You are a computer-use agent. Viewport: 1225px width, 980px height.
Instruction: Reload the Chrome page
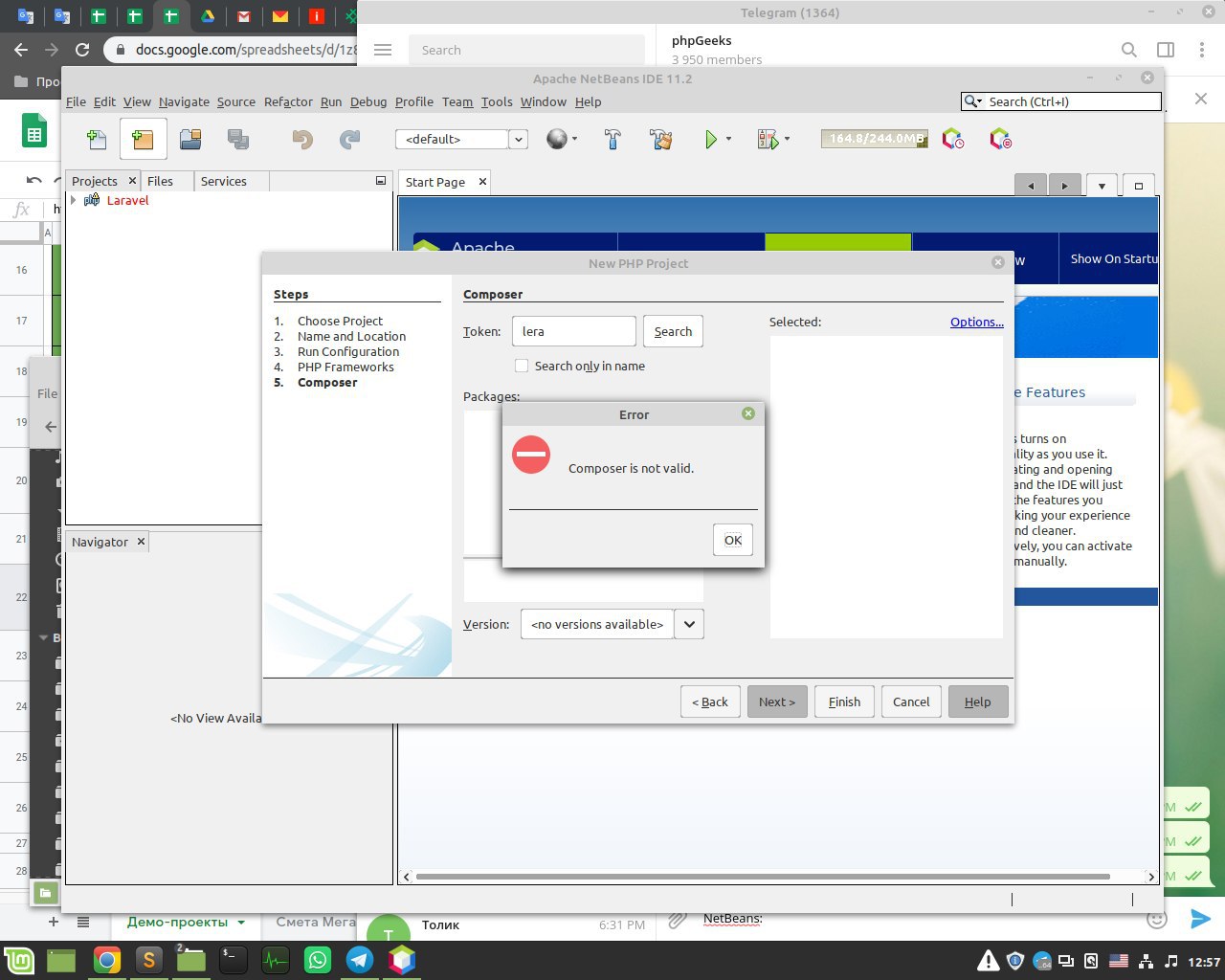(x=82, y=50)
